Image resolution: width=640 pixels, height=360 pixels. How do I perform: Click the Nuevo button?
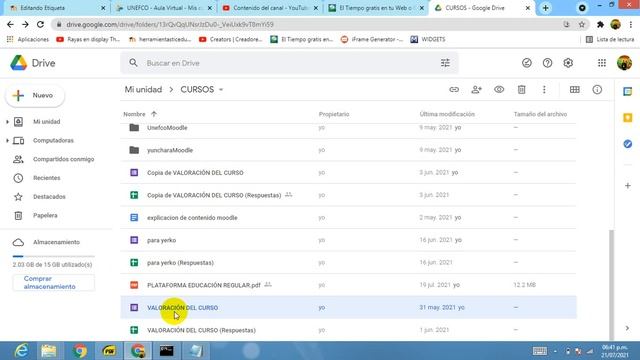[35, 96]
